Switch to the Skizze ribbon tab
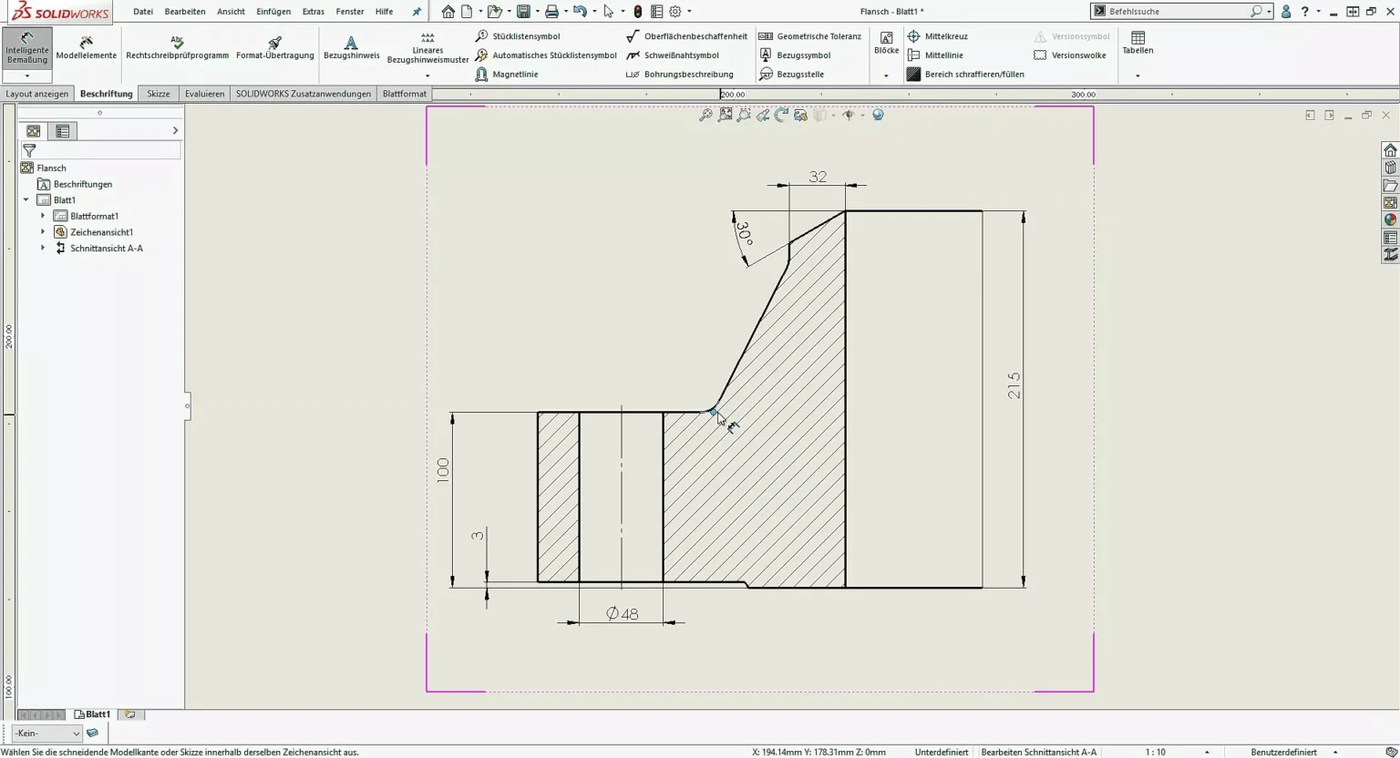This screenshot has height=758, width=1400. [x=158, y=93]
